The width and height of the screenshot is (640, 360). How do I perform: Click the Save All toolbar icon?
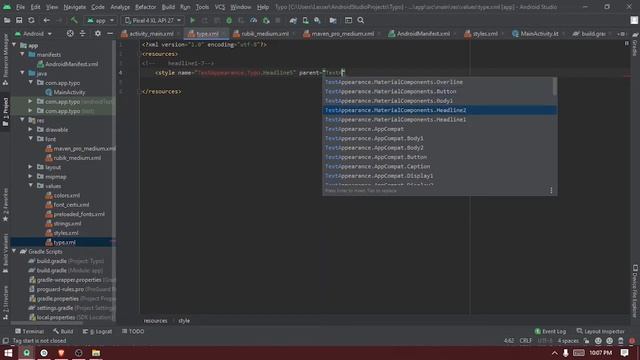[x=19, y=20]
